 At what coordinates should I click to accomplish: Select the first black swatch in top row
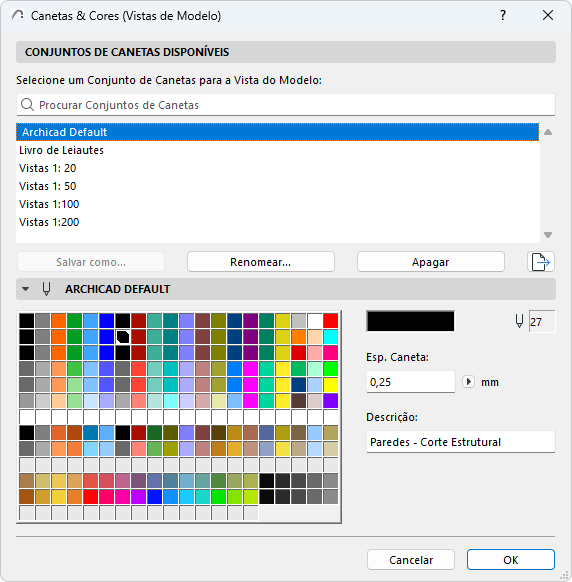pyautogui.click(x=27, y=321)
